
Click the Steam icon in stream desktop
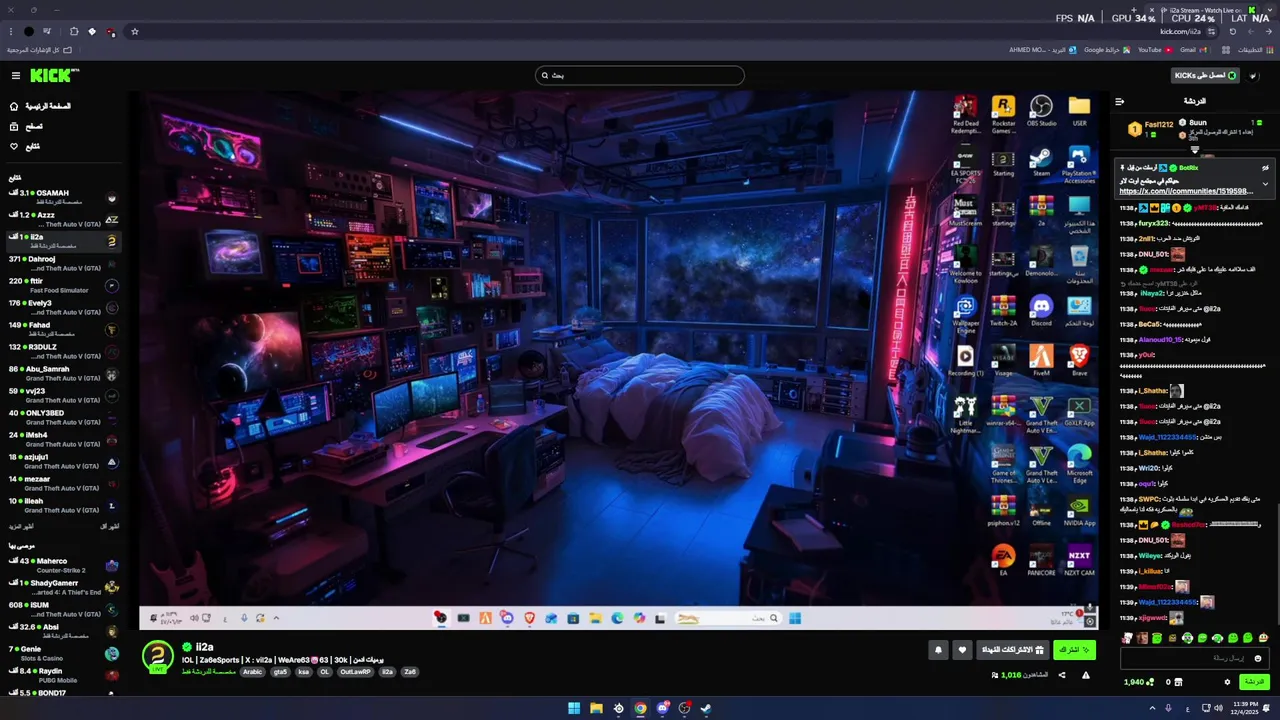(x=1041, y=162)
